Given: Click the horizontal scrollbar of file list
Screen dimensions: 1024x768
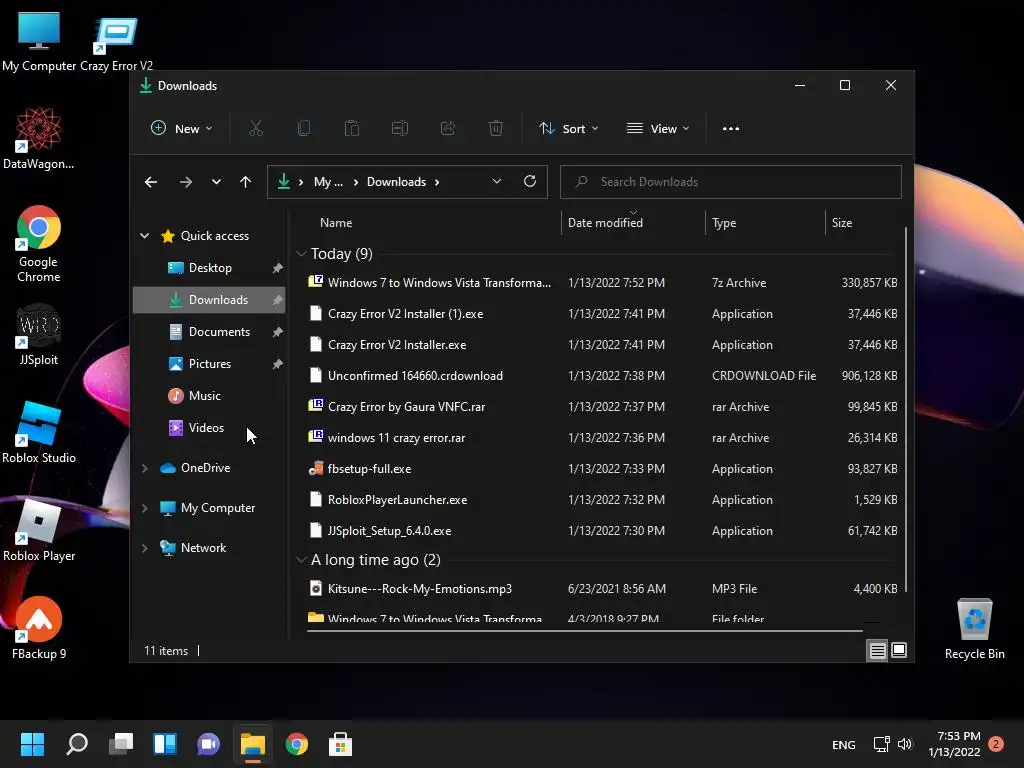Looking at the screenshot, I should click(584, 631).
